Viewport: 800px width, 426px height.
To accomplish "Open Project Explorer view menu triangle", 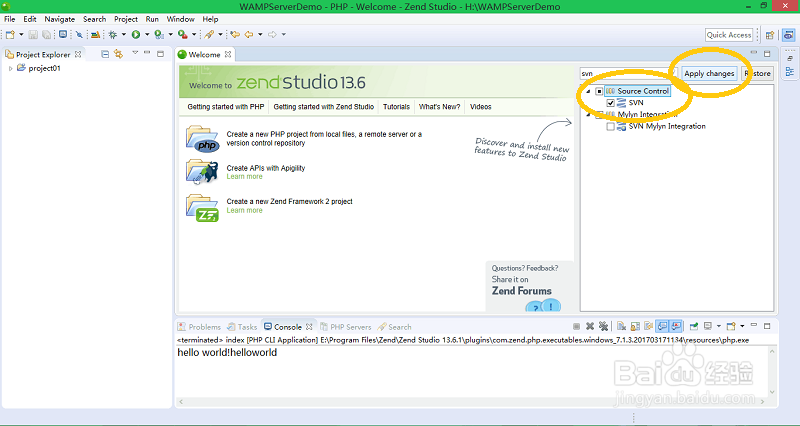I will point(135,53).
